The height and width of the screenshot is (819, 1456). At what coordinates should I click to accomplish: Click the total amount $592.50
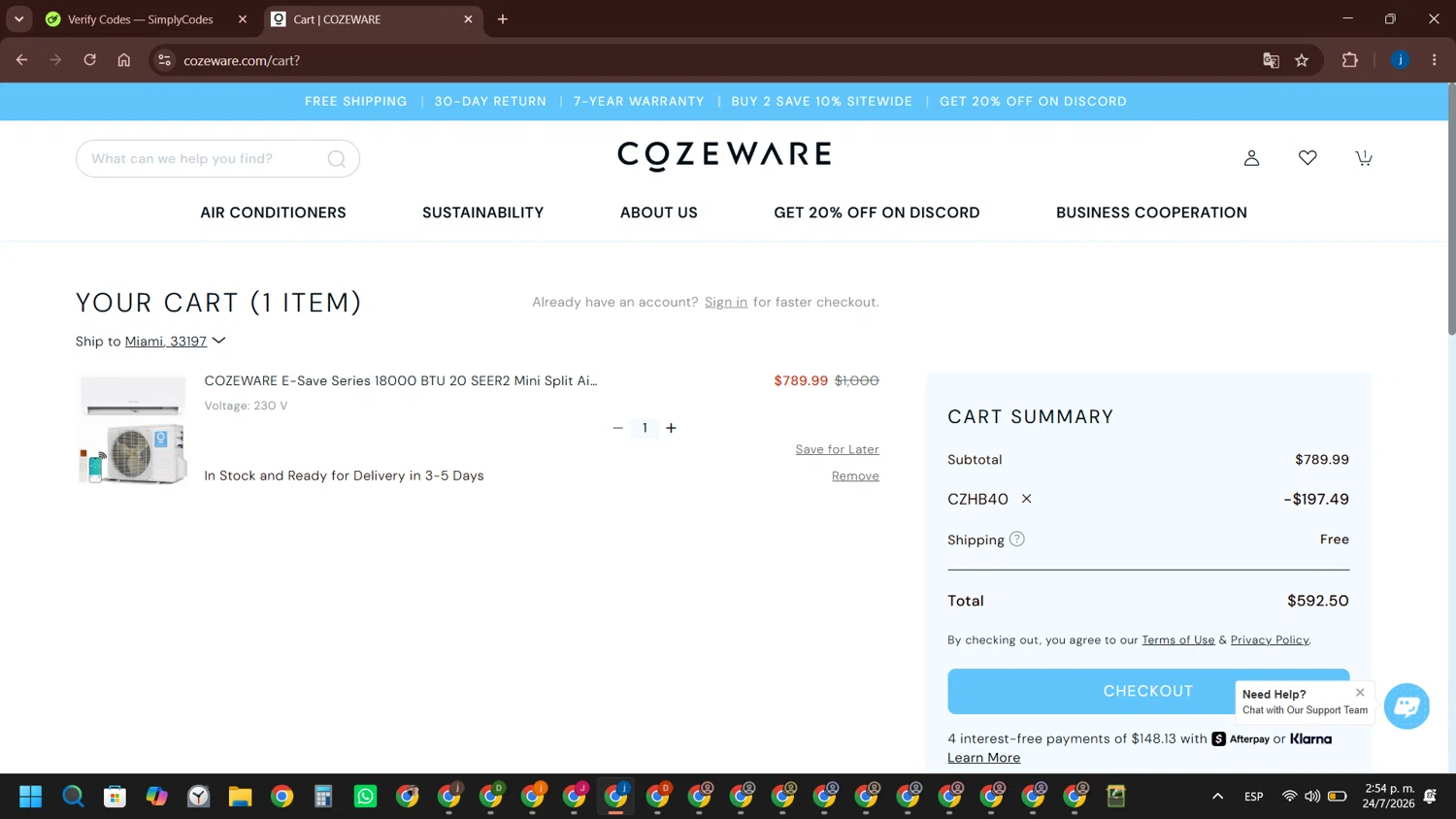point(1317,601)
